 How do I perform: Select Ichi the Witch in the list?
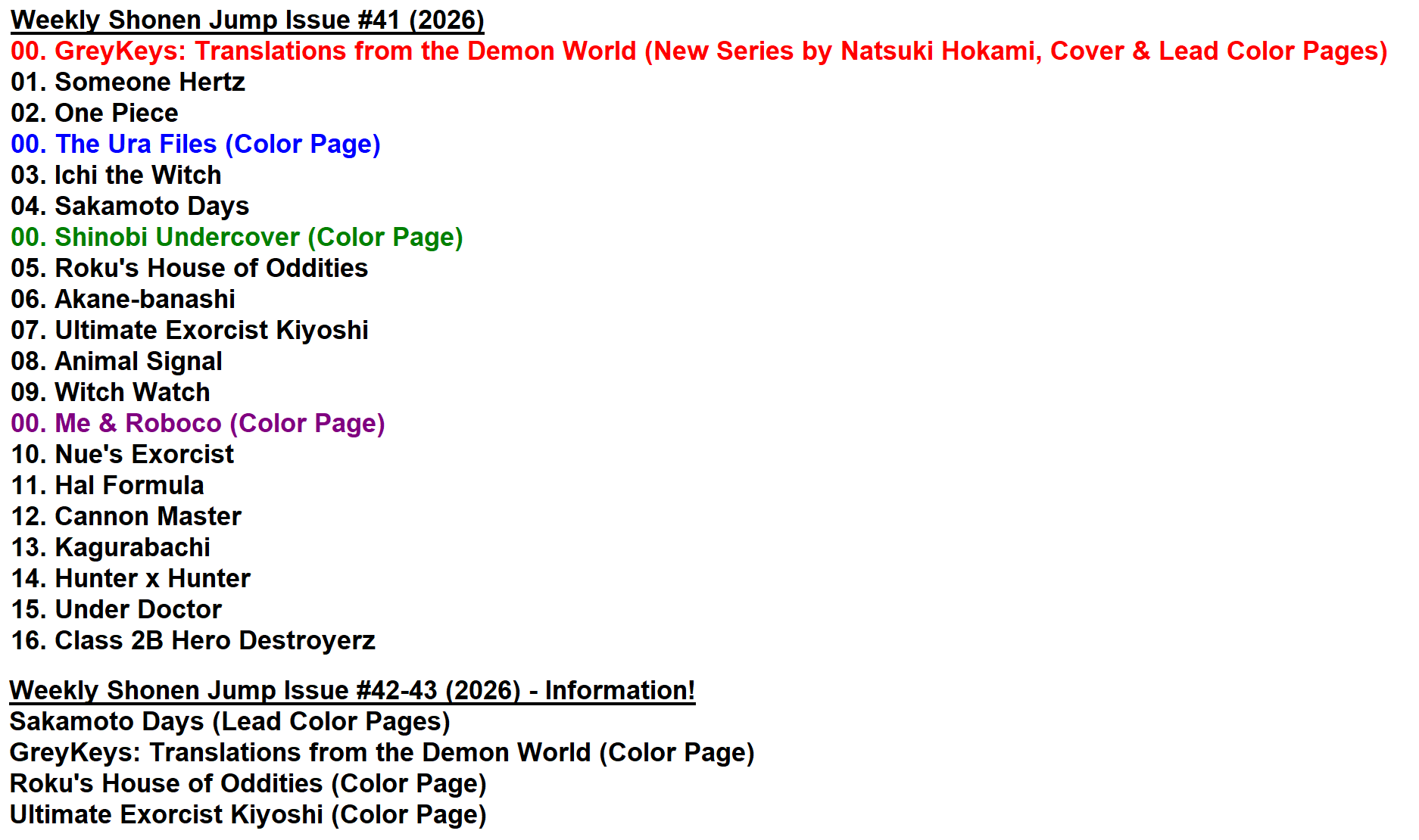click(116, 175)
